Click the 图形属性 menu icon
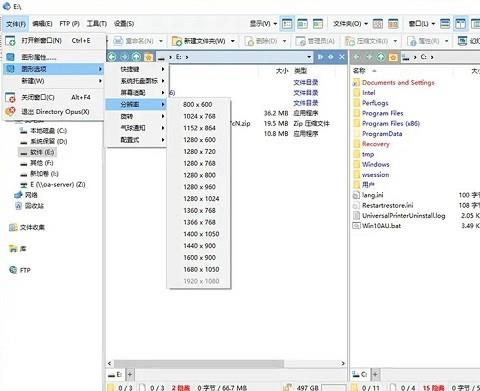This screenshot has width=480, height=391. click(x=10, y=57)
